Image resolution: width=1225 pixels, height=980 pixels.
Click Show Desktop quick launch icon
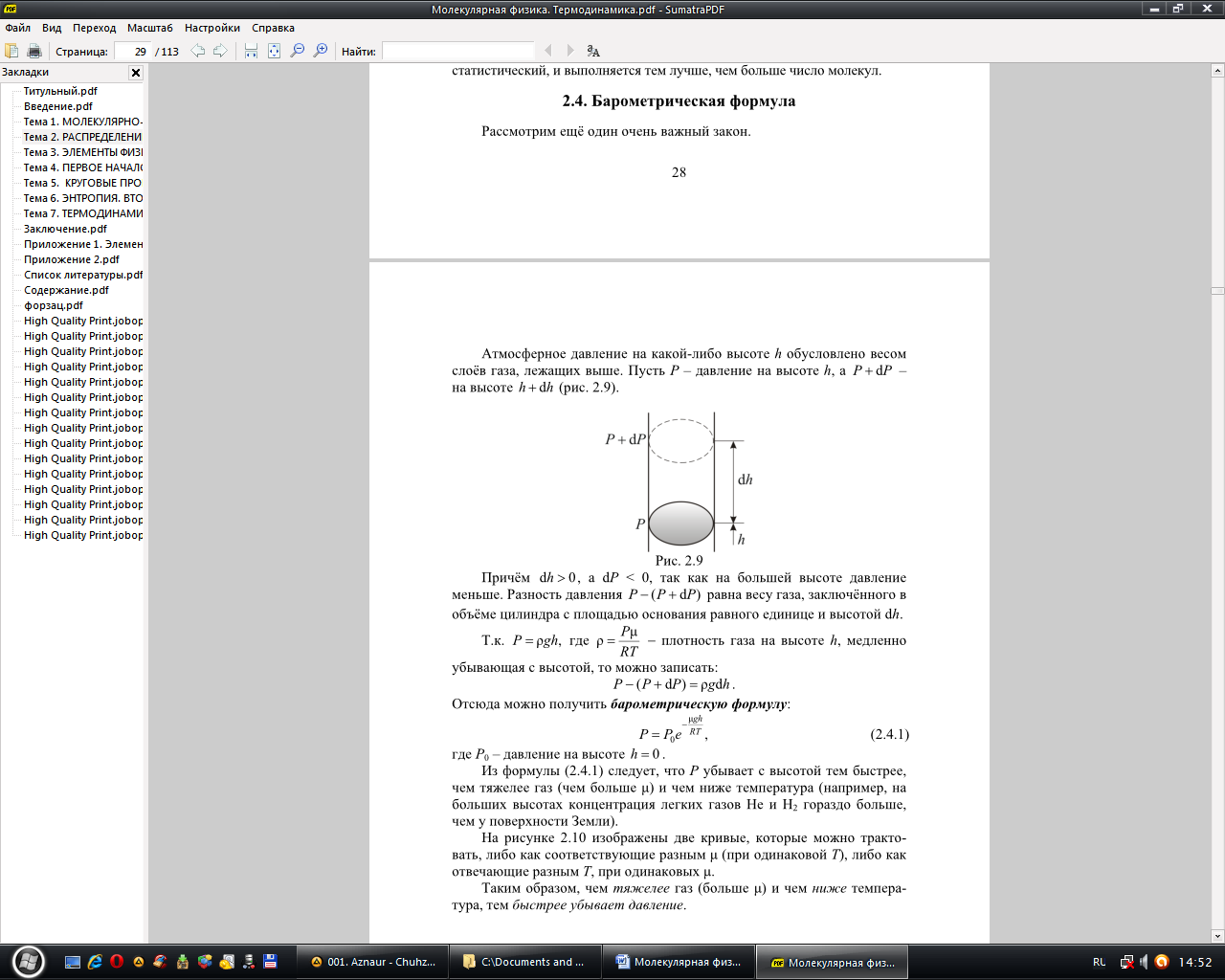click(x=73, y=962)
